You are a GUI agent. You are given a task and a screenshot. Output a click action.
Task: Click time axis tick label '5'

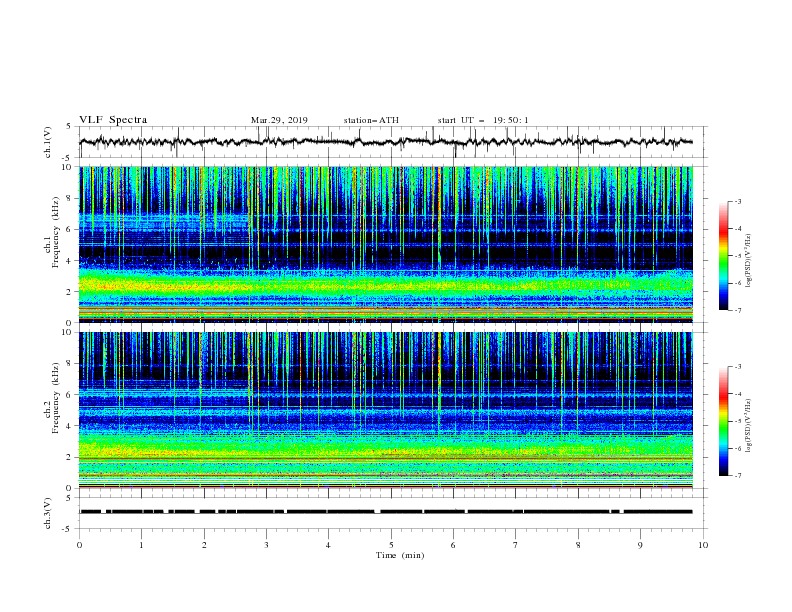[x=391, y=545]
